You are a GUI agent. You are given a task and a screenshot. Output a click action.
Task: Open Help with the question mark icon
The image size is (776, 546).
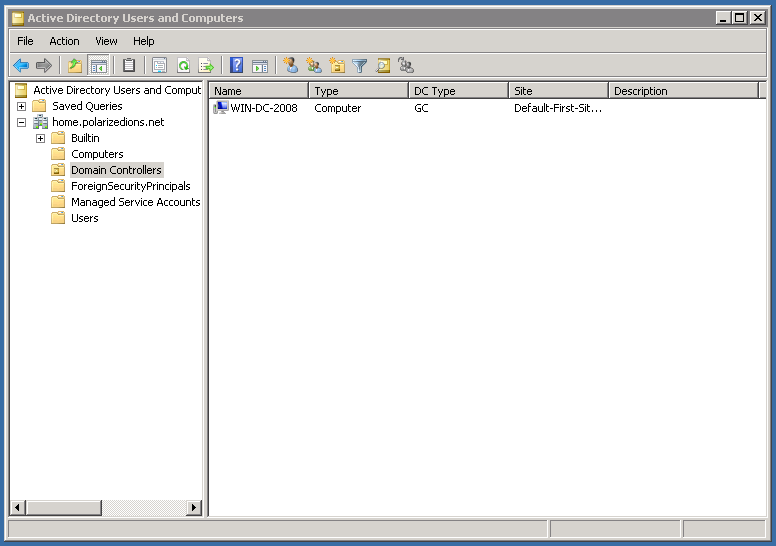click(237, 66)
